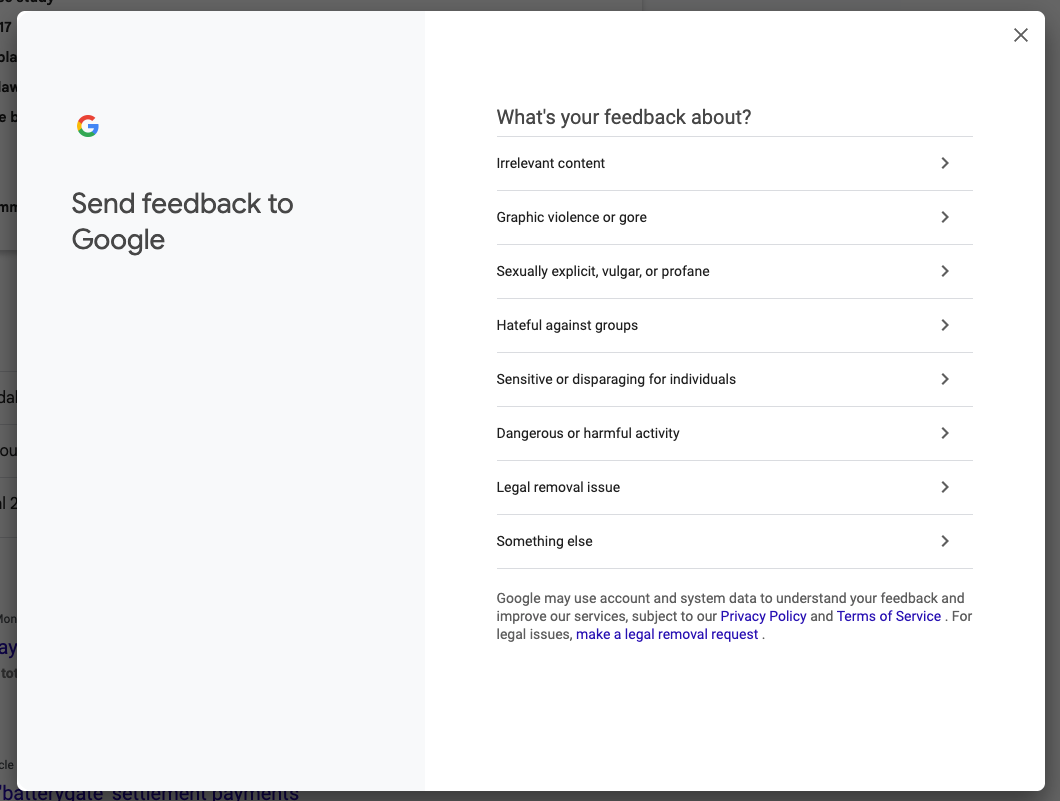Choose Graphic violence or gore option
This screenshot has width=1060, height=801.
[x=571, y=217]
